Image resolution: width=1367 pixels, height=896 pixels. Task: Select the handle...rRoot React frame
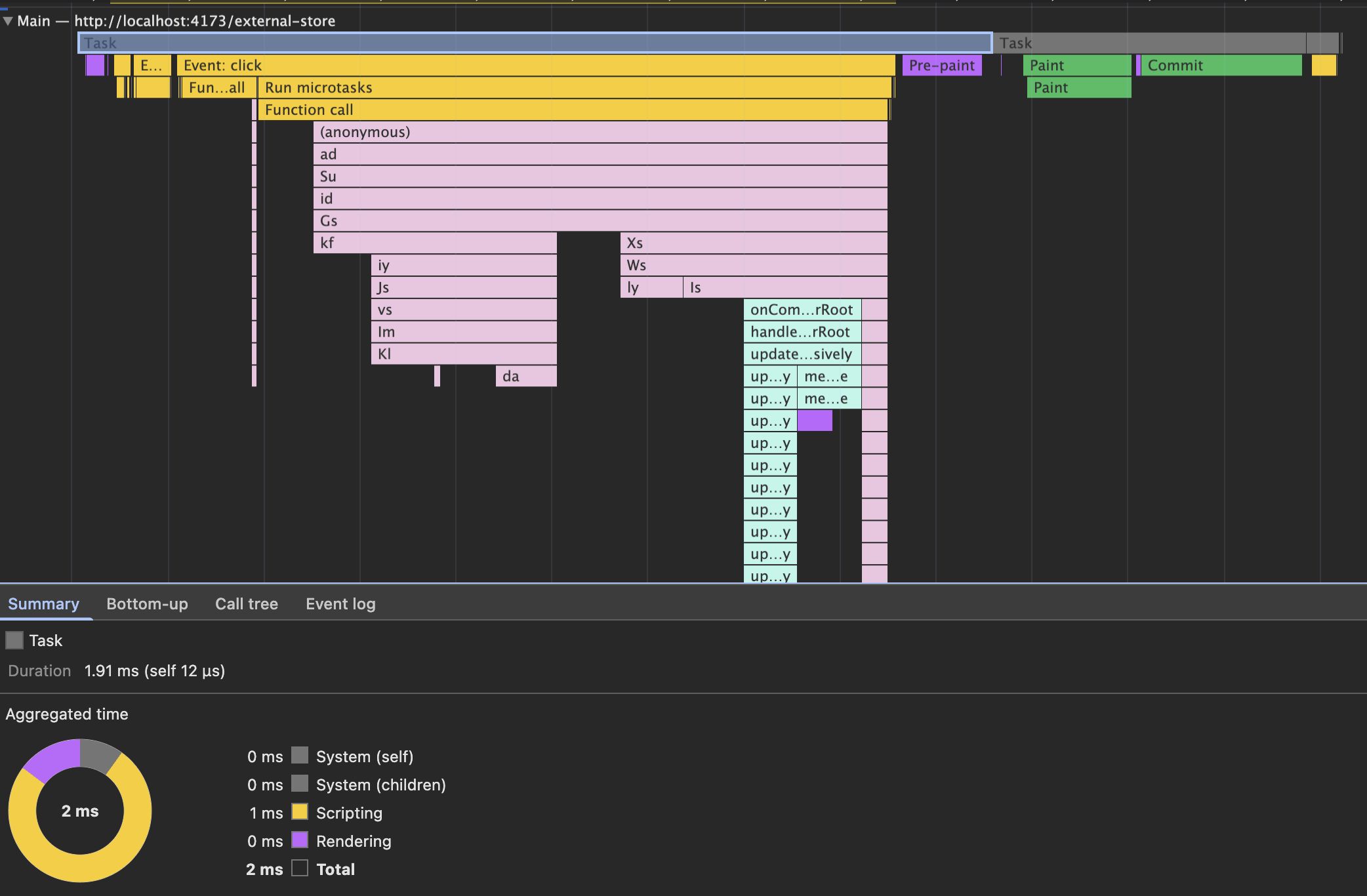(x=801, y=331)
